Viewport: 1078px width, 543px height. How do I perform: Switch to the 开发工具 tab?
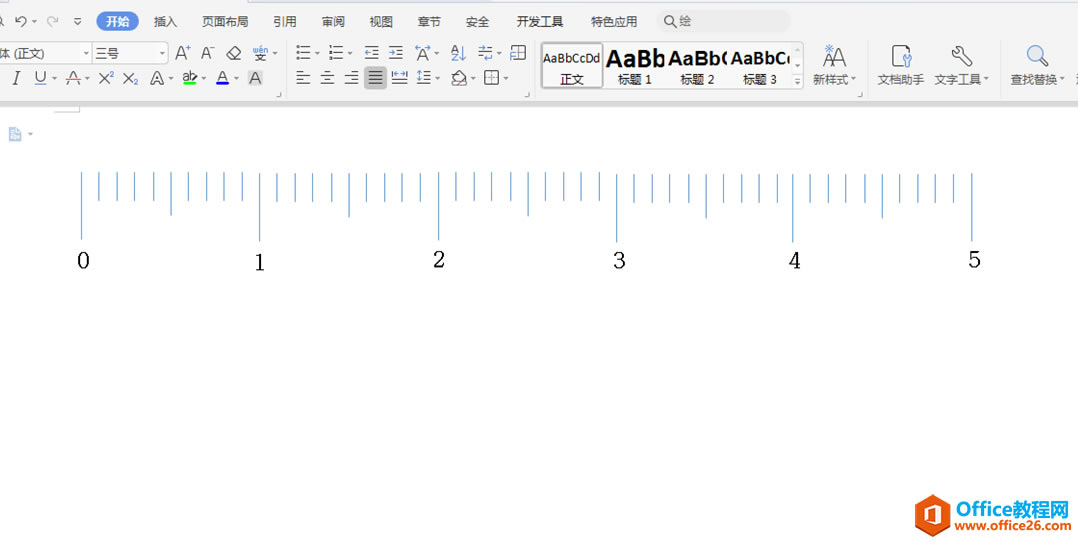point(540,22)
